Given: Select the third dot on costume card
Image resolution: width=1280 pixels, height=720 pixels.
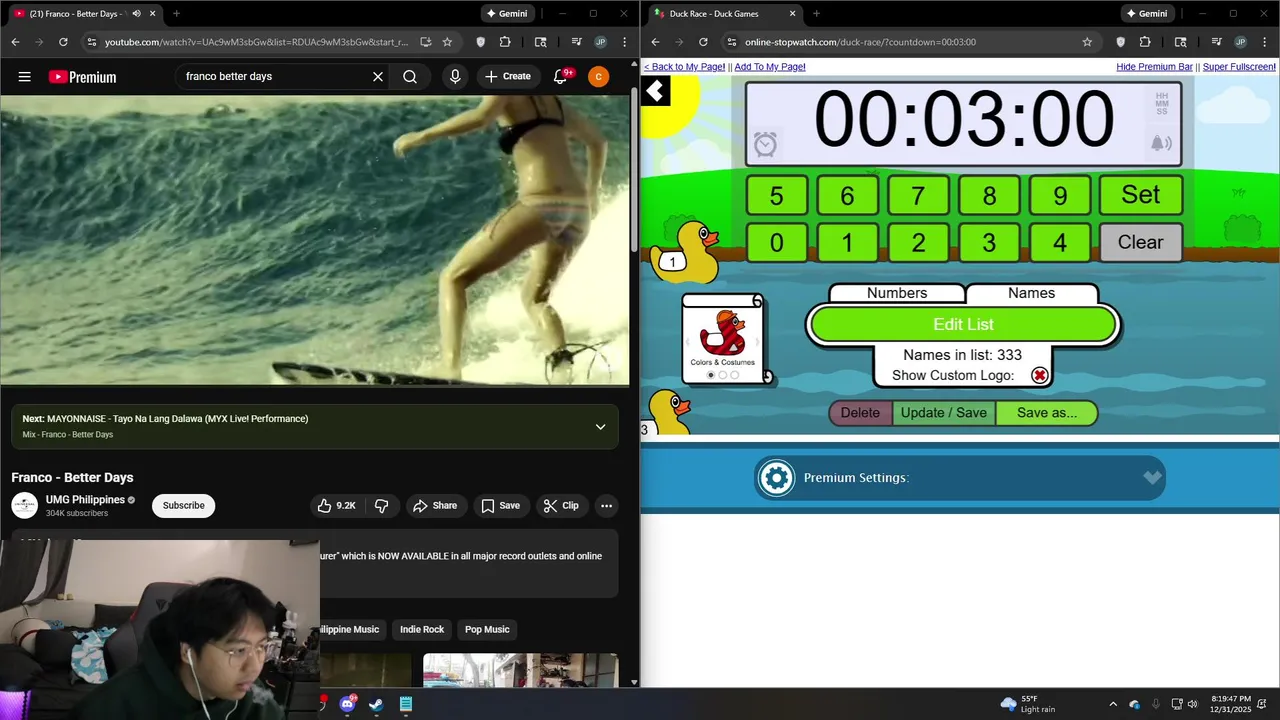Looking at the screenshot, I should click(735, 375).
